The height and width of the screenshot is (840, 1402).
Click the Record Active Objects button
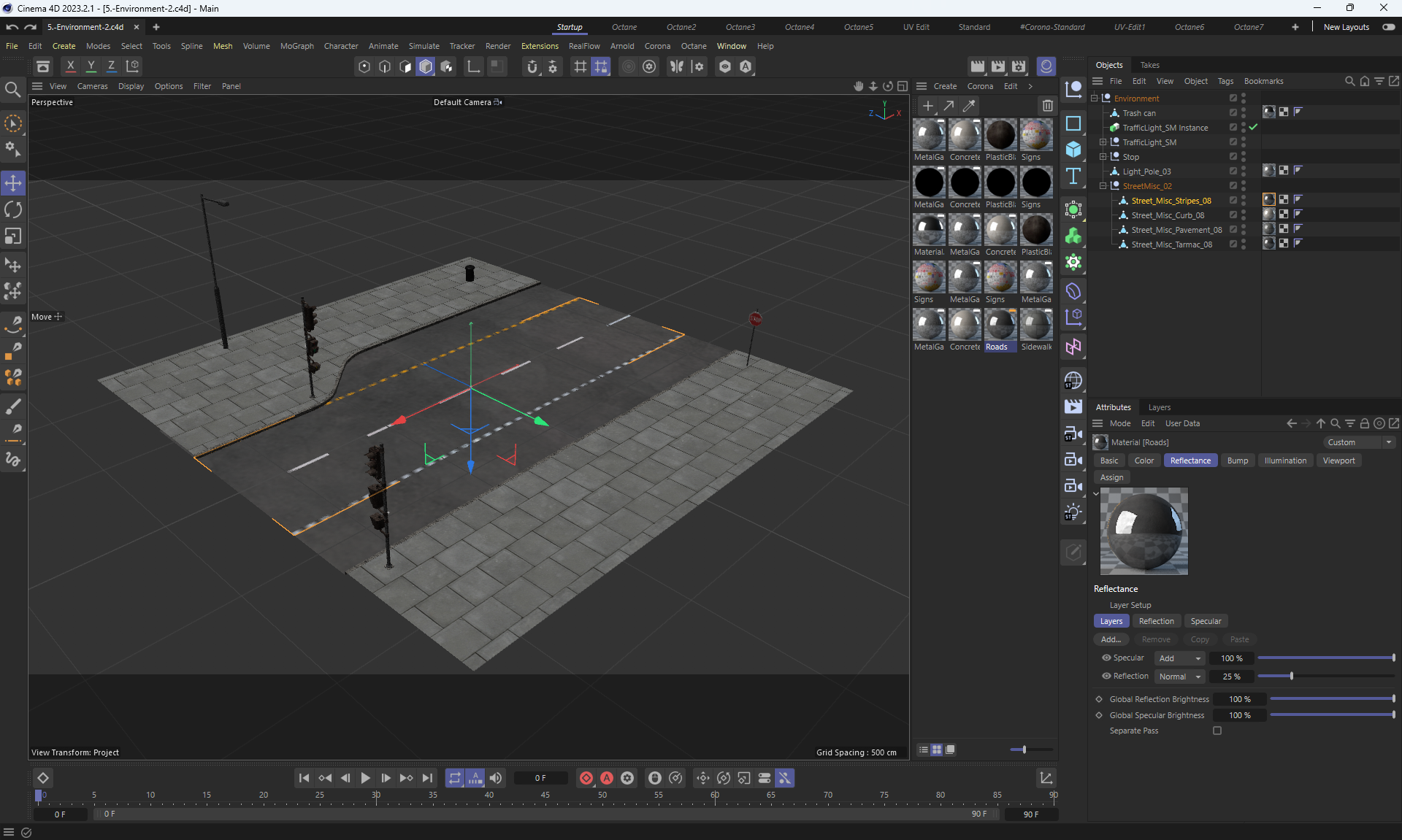point(586,778)
